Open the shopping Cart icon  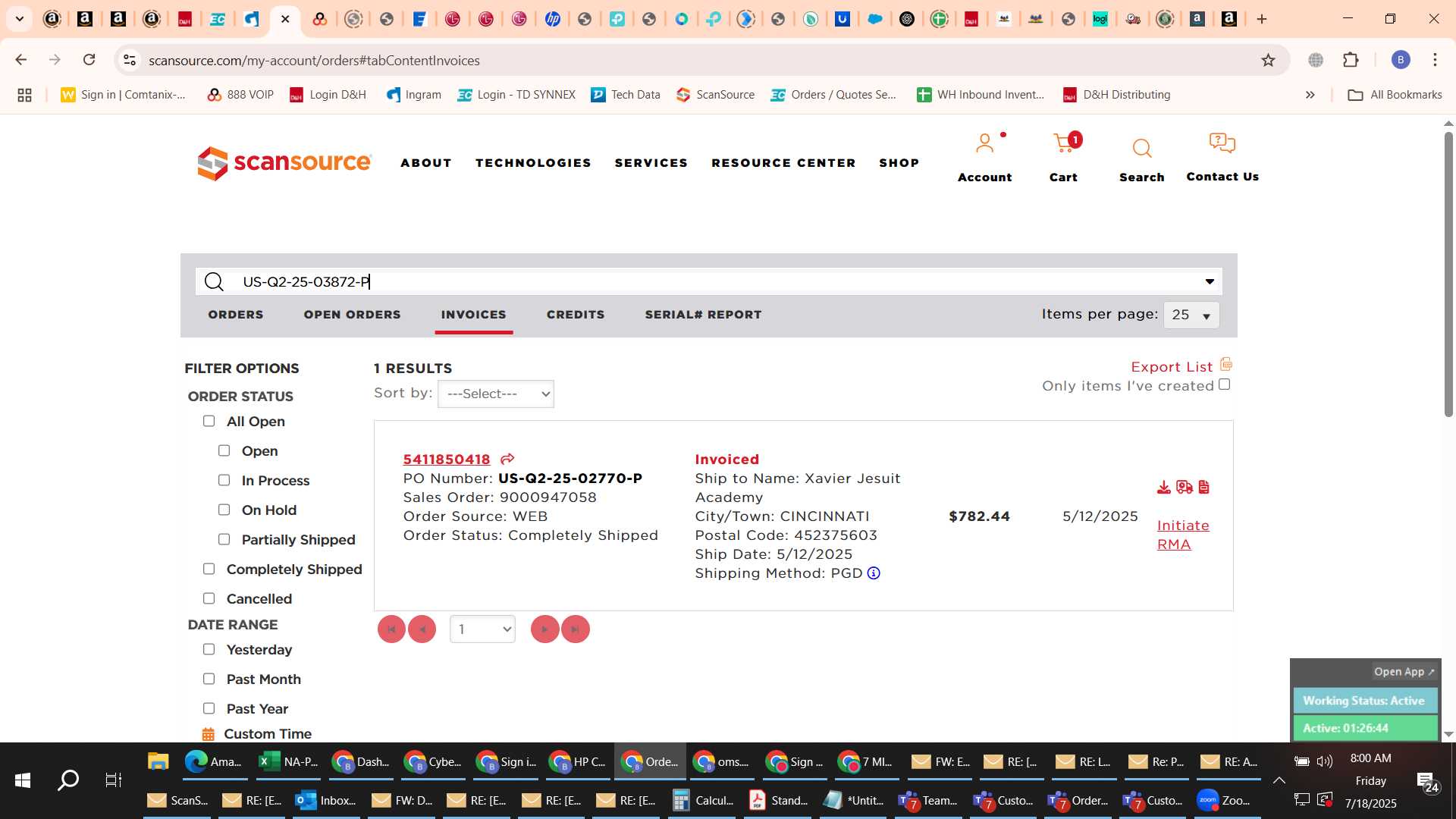pyautogui.click(x=1064, y=143)
